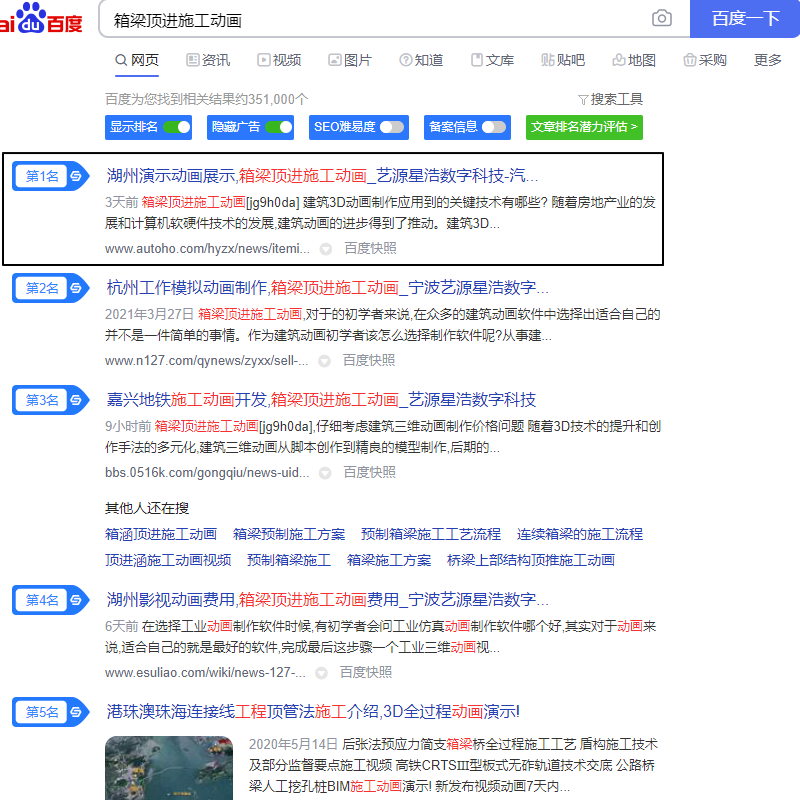
Task: Expand dropdown arrow after www.esuliao.com URL
Action: tap(321, 673)
